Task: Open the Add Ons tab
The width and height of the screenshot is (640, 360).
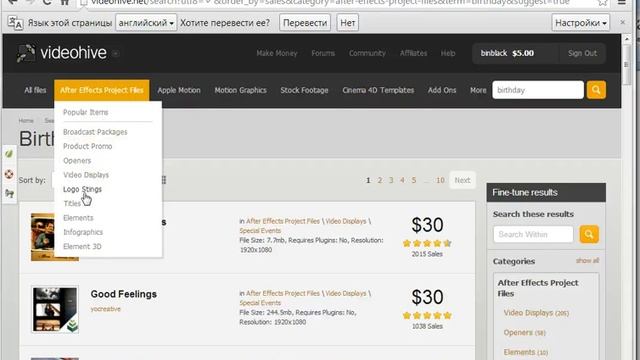Action: pyautogui.click(x=442, y=90)
